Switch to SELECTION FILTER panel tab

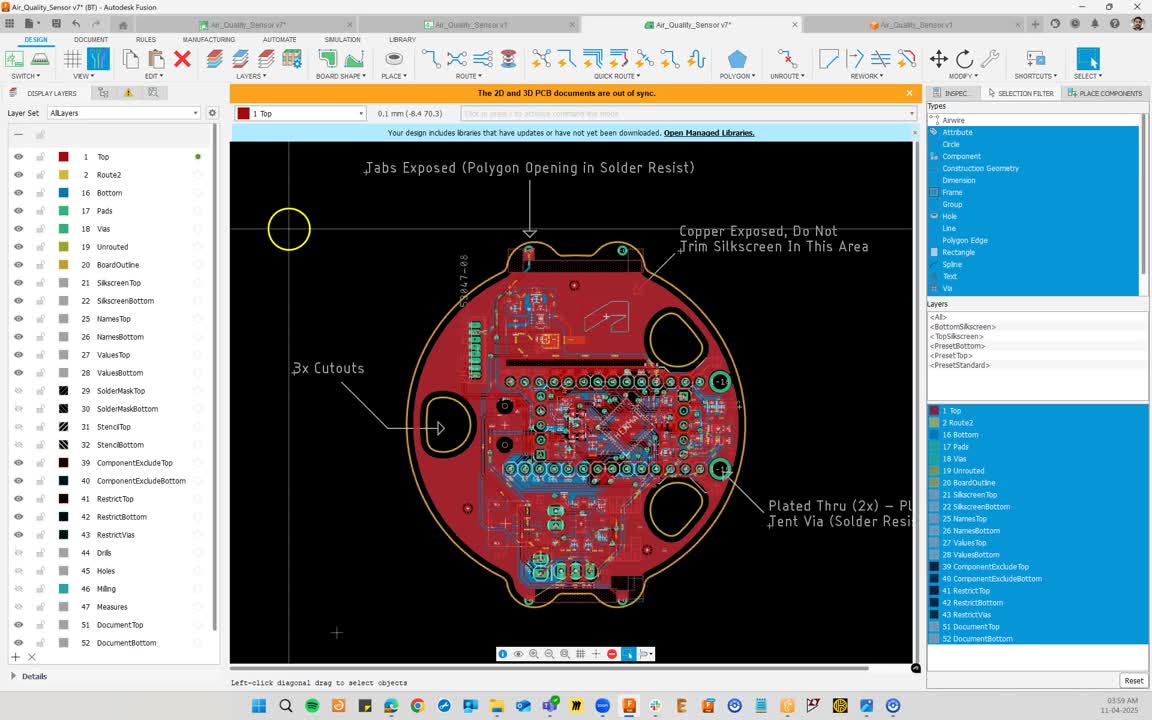coord(1020,93)
